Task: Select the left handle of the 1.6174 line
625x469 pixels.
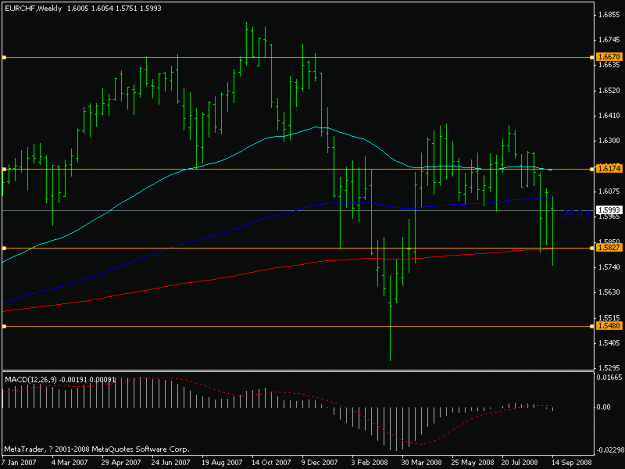Action: click(x=4, y=169)
